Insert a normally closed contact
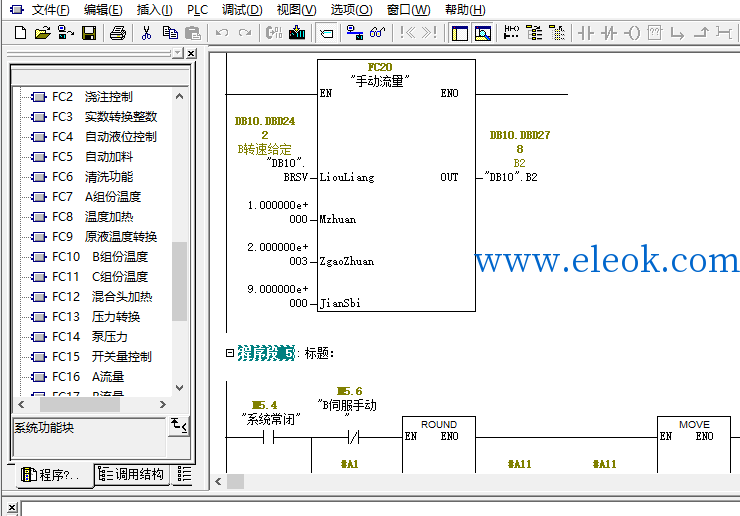The width and height of the screenshot is (740, 516). (609, 33)
